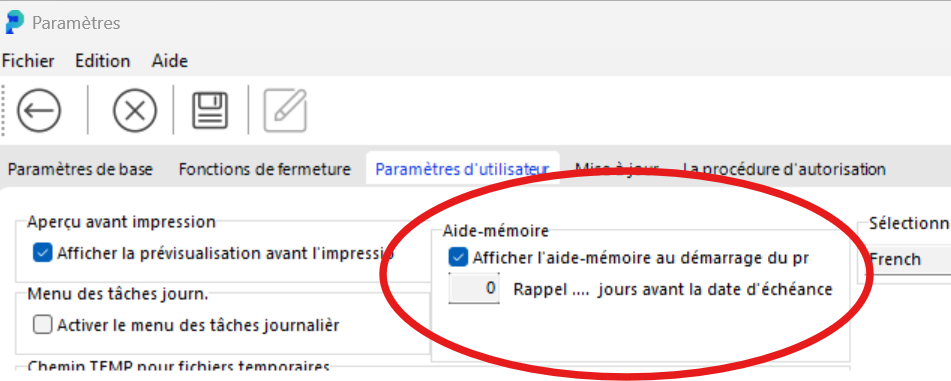This screenshot has width=951, height=381.
Task: Click the cancel X circle toolbar icon
Action: point(135,111)
